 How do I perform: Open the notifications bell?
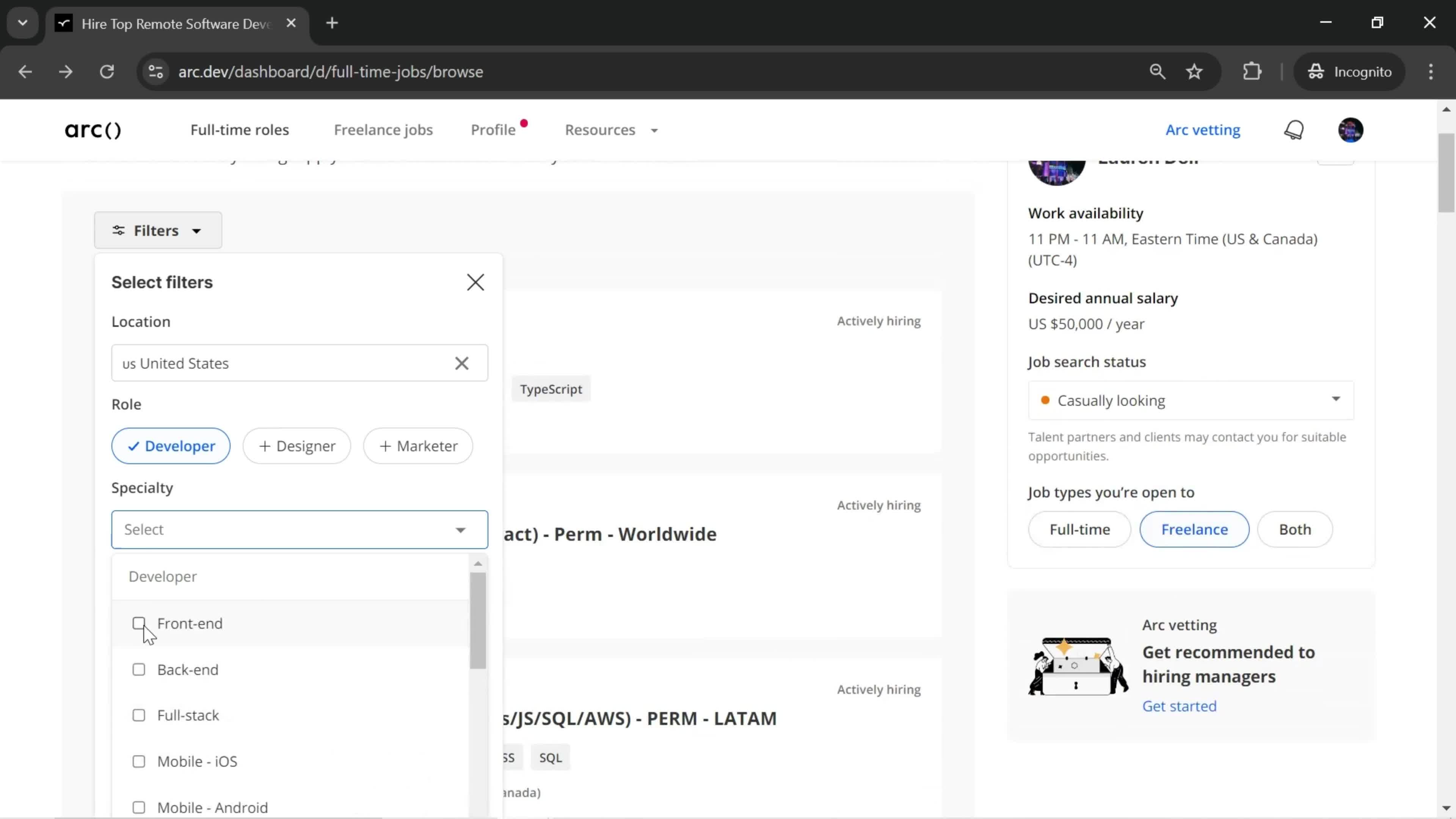tap(1294, 130)
